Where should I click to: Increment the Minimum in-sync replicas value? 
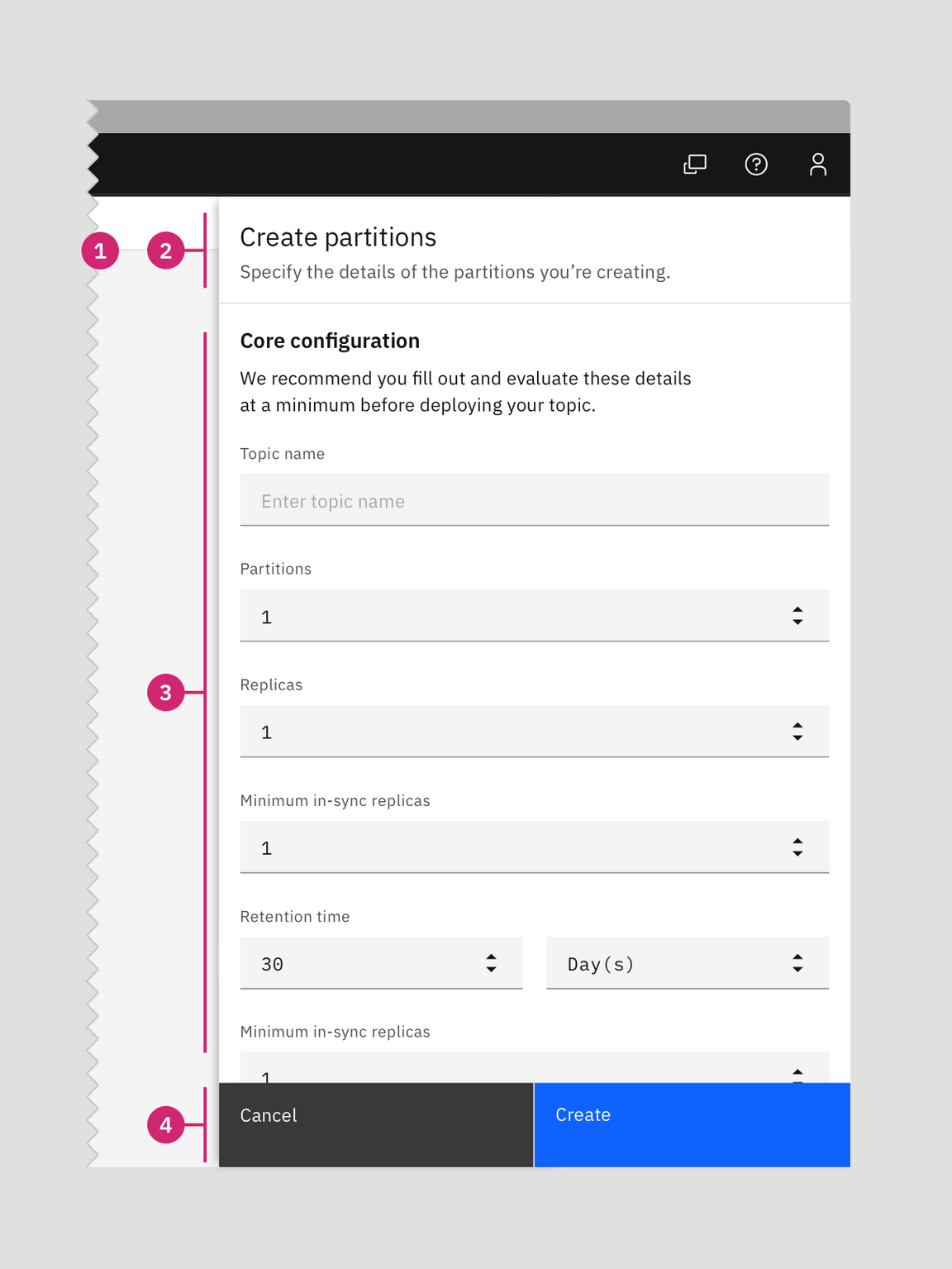(x=797, y=841)
